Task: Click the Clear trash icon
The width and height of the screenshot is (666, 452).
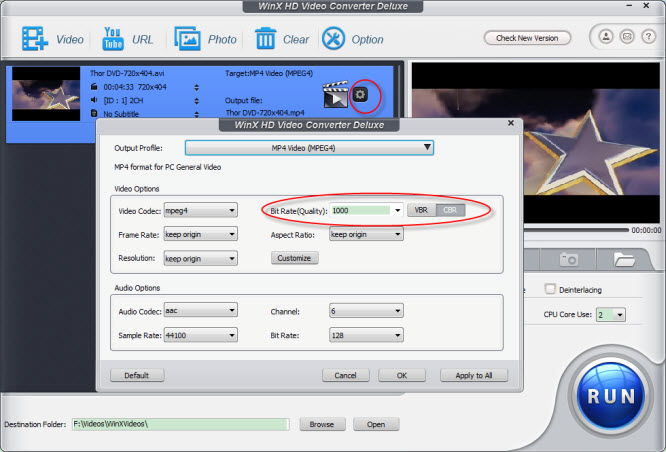Action: coord(265,38)
